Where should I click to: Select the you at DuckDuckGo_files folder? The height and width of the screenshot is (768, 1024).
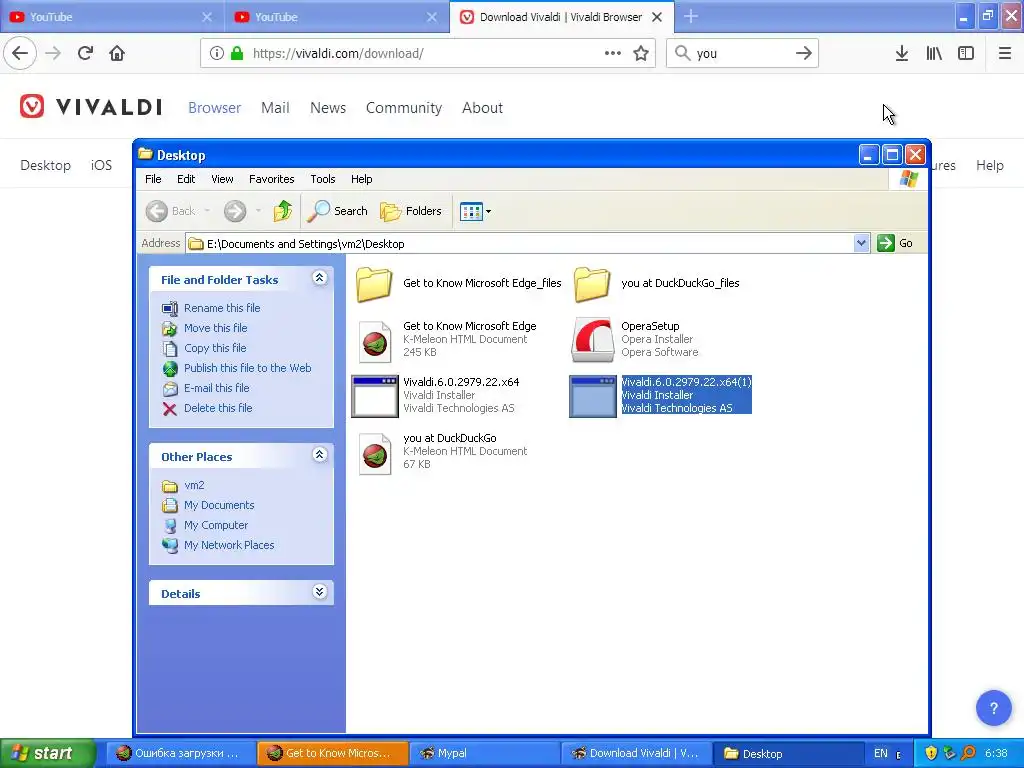[x=592, y=284]
